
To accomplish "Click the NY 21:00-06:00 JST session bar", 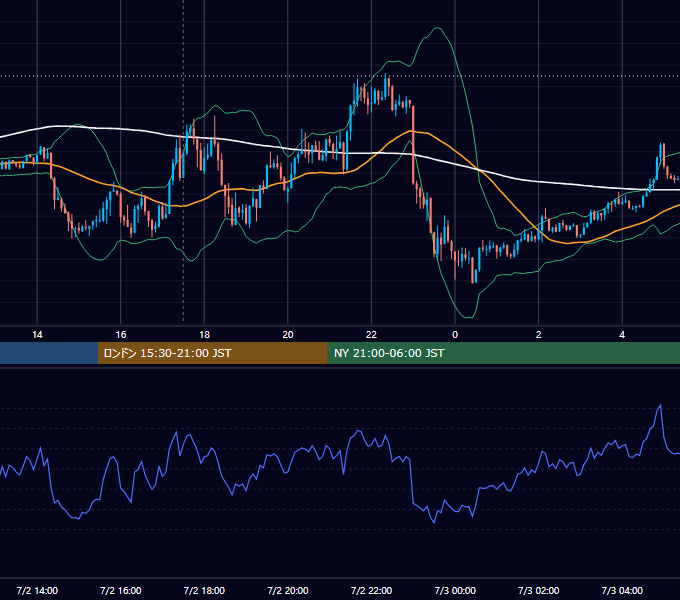I will [x=503, y=353].
